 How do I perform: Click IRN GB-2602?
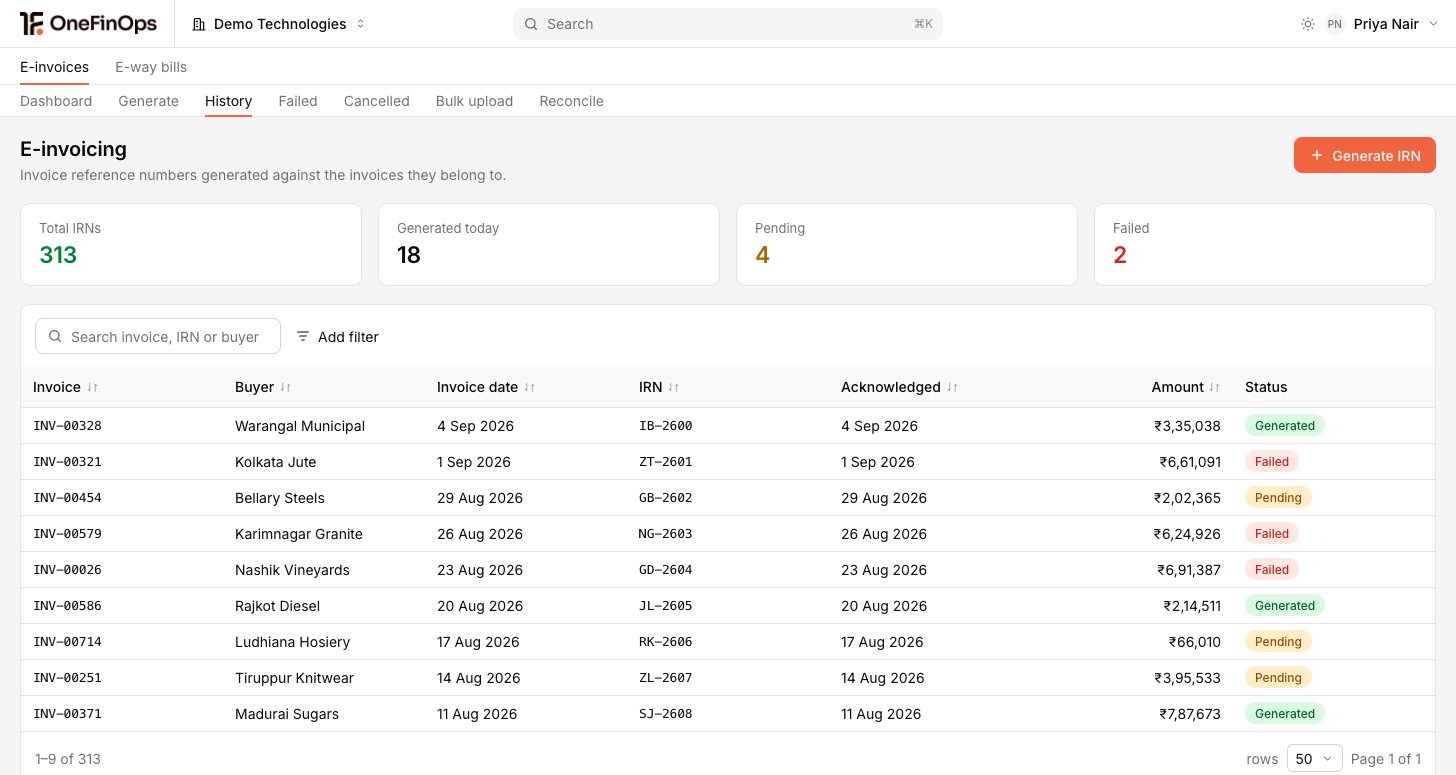[x=665, y=498]
